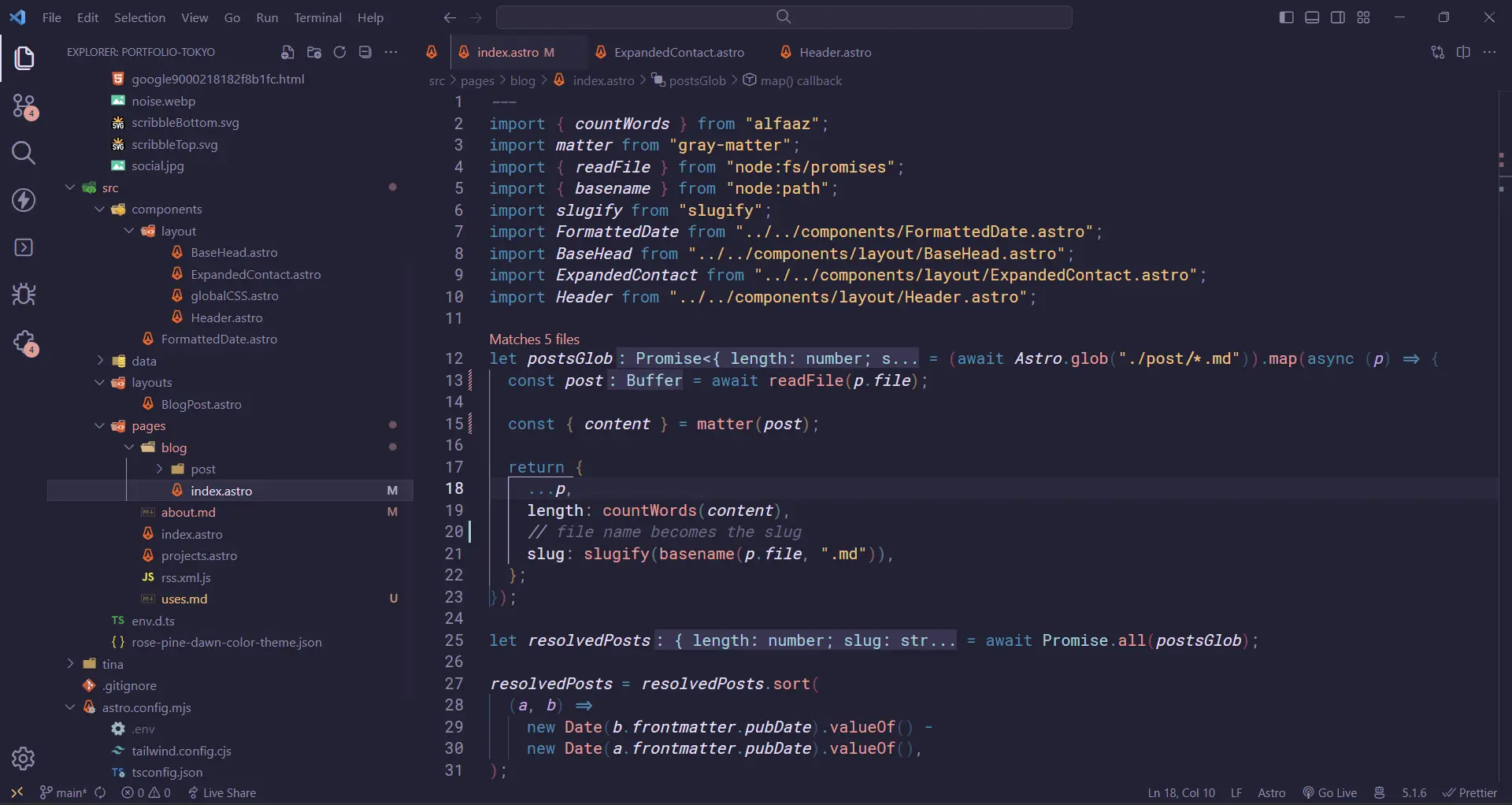Click Live Share in status bar
Screen dimensions: 1512x805
click(222, 792)
